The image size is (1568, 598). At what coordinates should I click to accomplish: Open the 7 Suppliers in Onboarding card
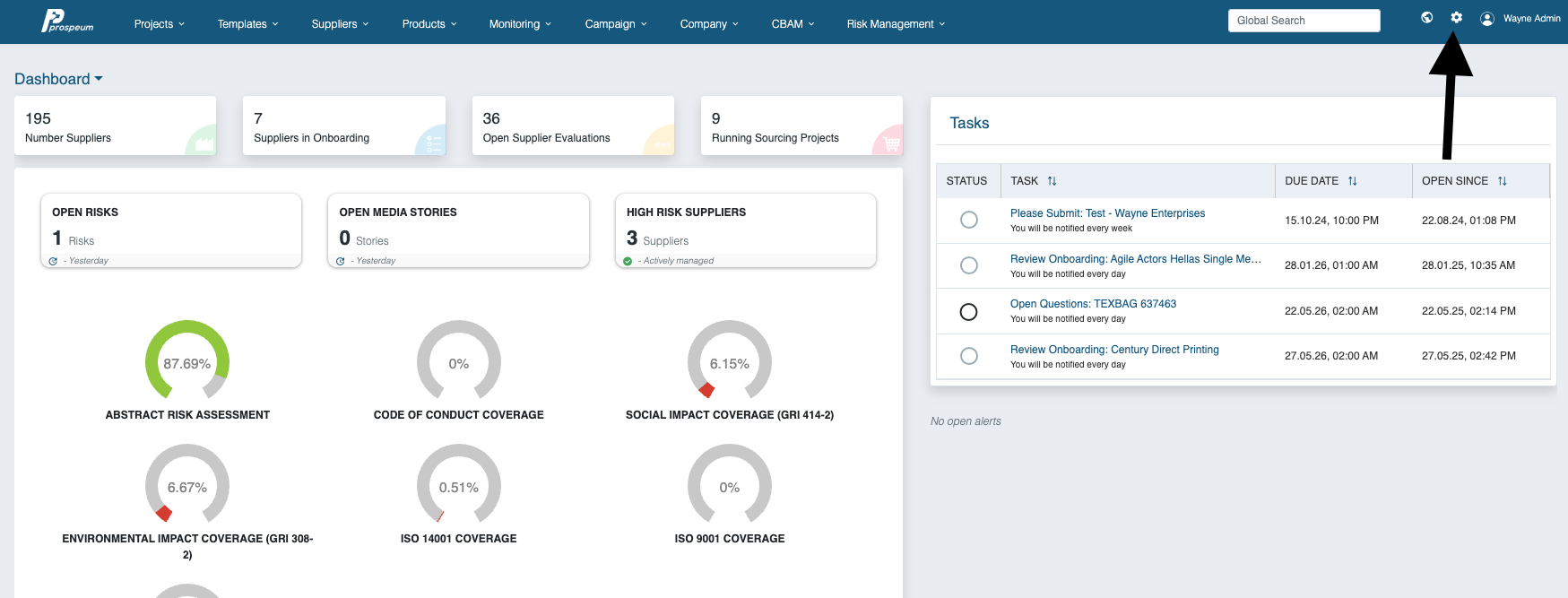pyautogui.click(x=344, y=126)
